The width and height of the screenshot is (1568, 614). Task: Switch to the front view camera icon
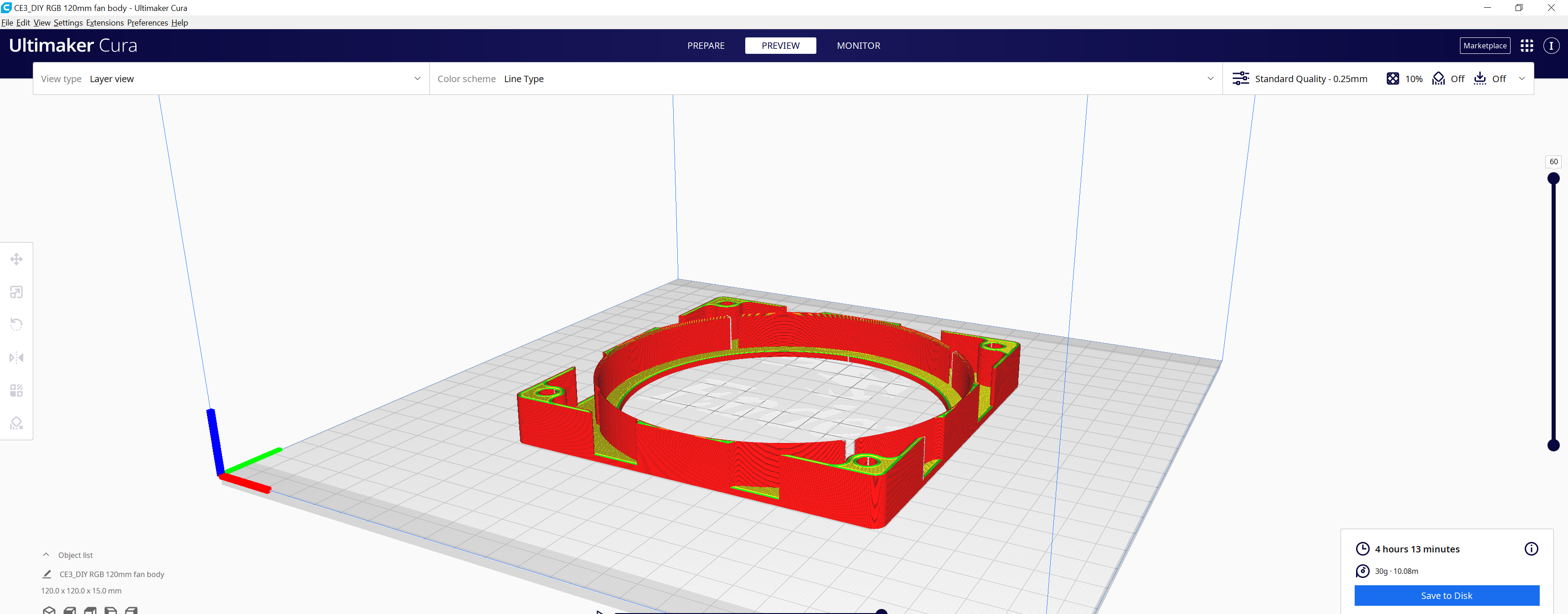(70, 610)
